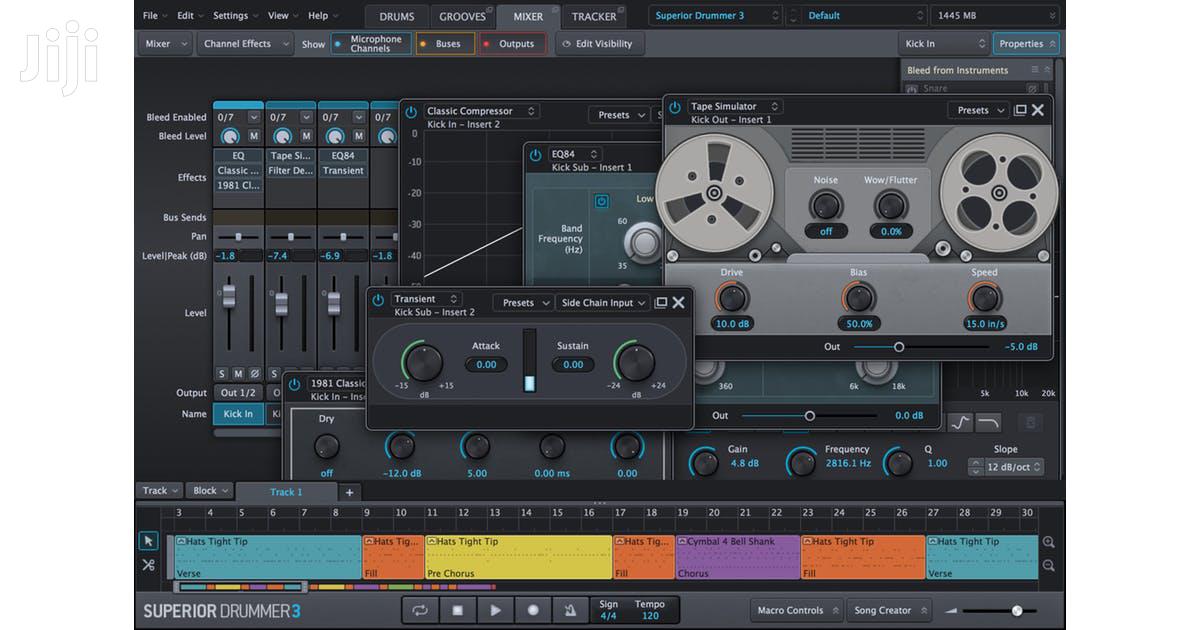Switch to the Grooves tab

[462, 16]
